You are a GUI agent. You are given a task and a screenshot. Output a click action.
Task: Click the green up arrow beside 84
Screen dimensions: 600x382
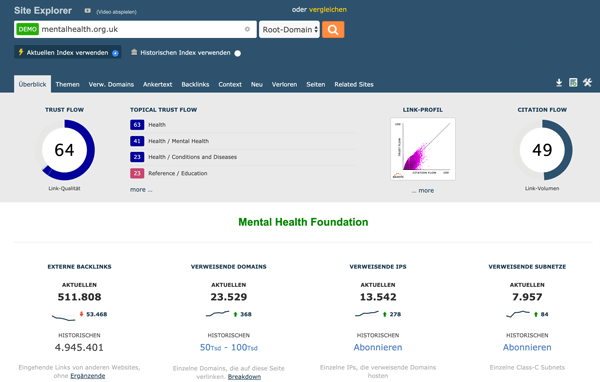(536, 314)
